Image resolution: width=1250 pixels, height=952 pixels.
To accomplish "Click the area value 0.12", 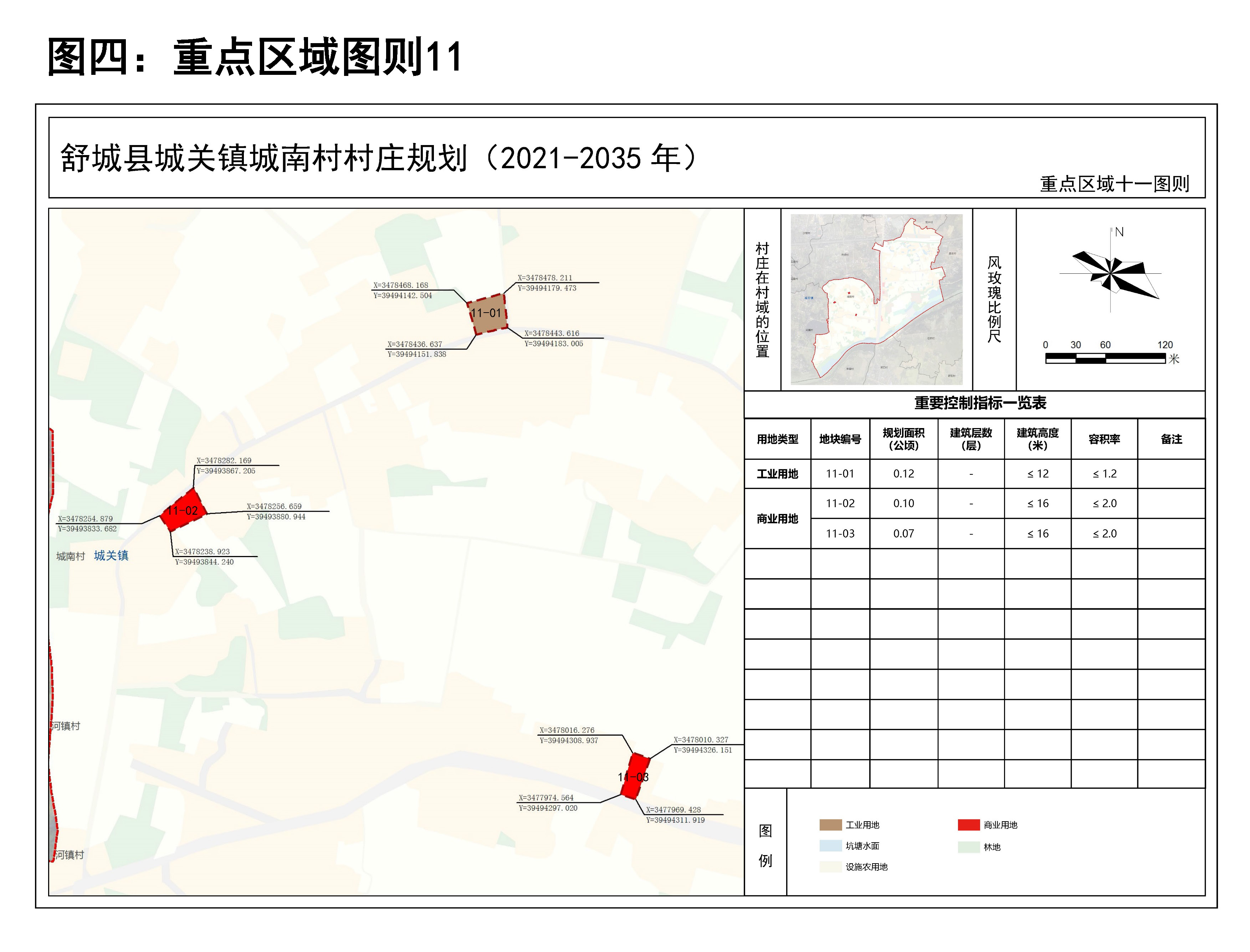I will click(903, 474).
